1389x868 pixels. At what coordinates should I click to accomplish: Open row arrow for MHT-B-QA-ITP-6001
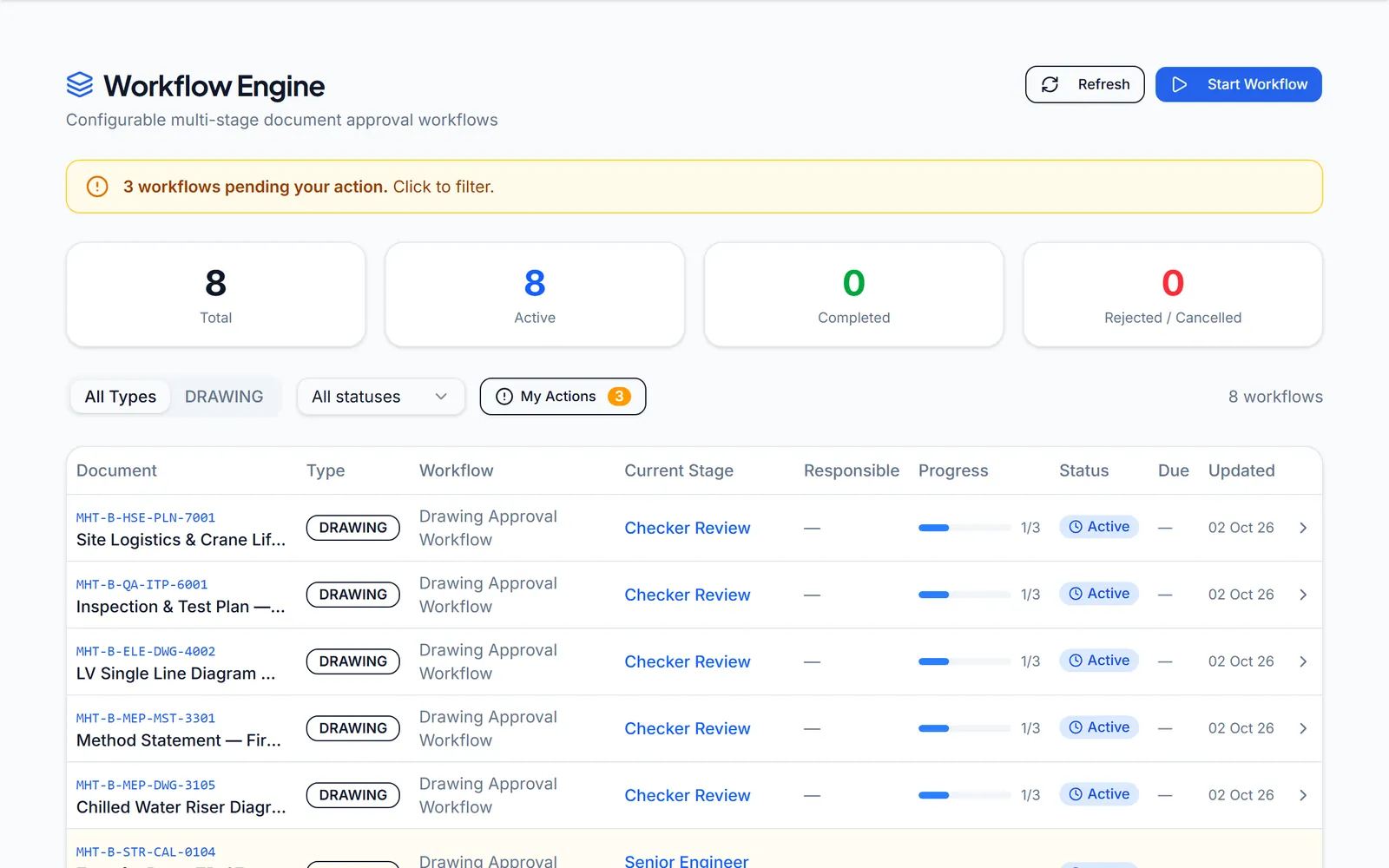tap(1303, 595)
